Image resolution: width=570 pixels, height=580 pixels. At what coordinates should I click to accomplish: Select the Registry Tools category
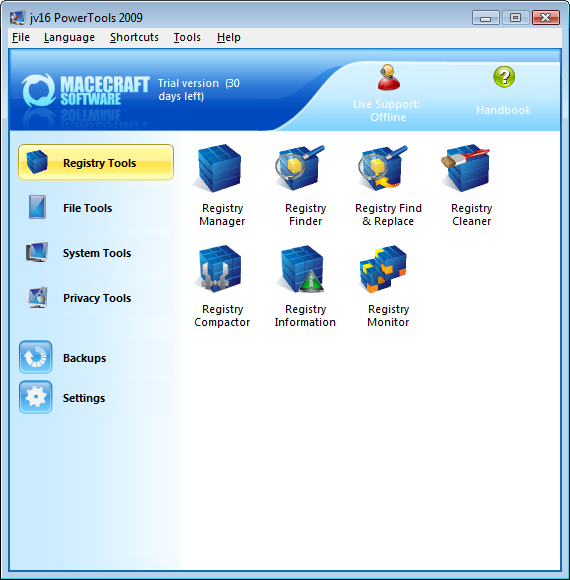tap(96, 162)
